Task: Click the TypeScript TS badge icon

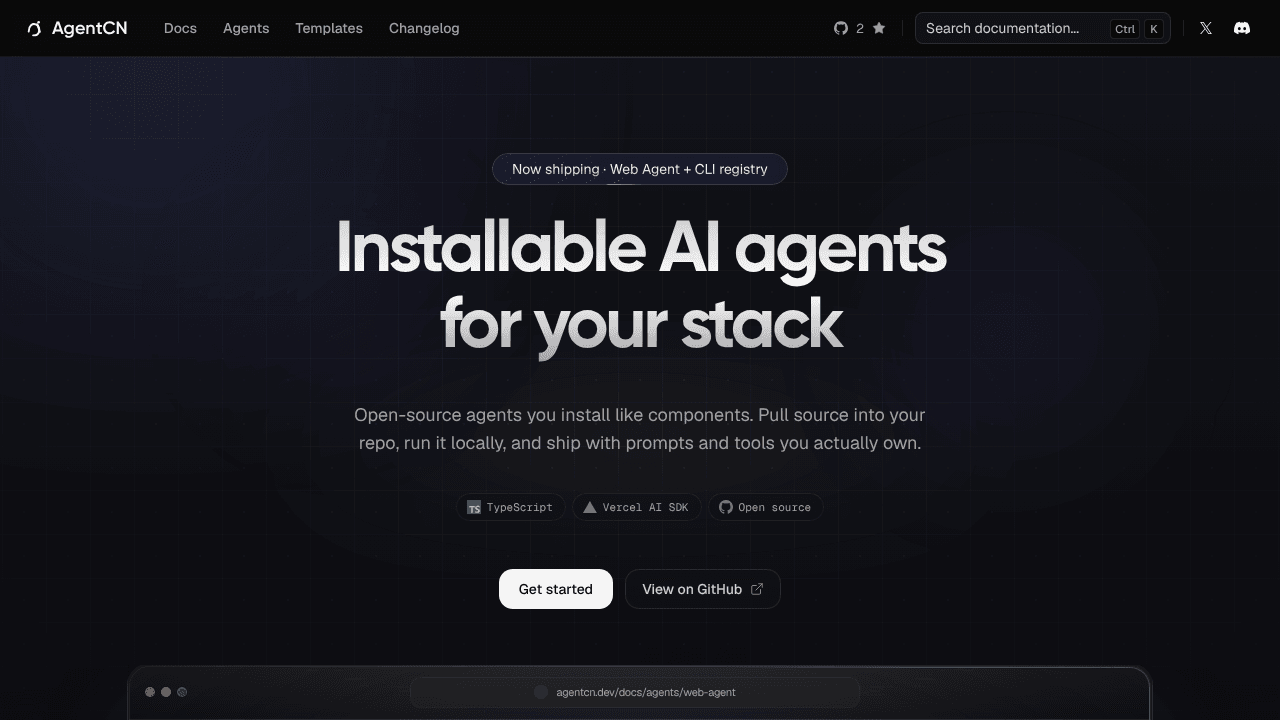Action: [x=474, y=508]
